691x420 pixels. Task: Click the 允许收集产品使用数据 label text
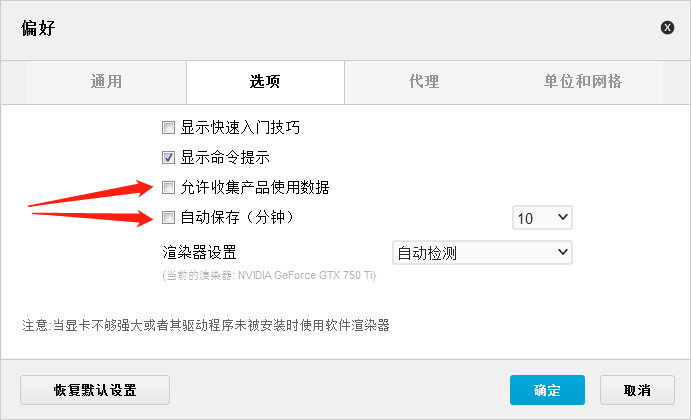pyautogui.click(x=255, y=187)
